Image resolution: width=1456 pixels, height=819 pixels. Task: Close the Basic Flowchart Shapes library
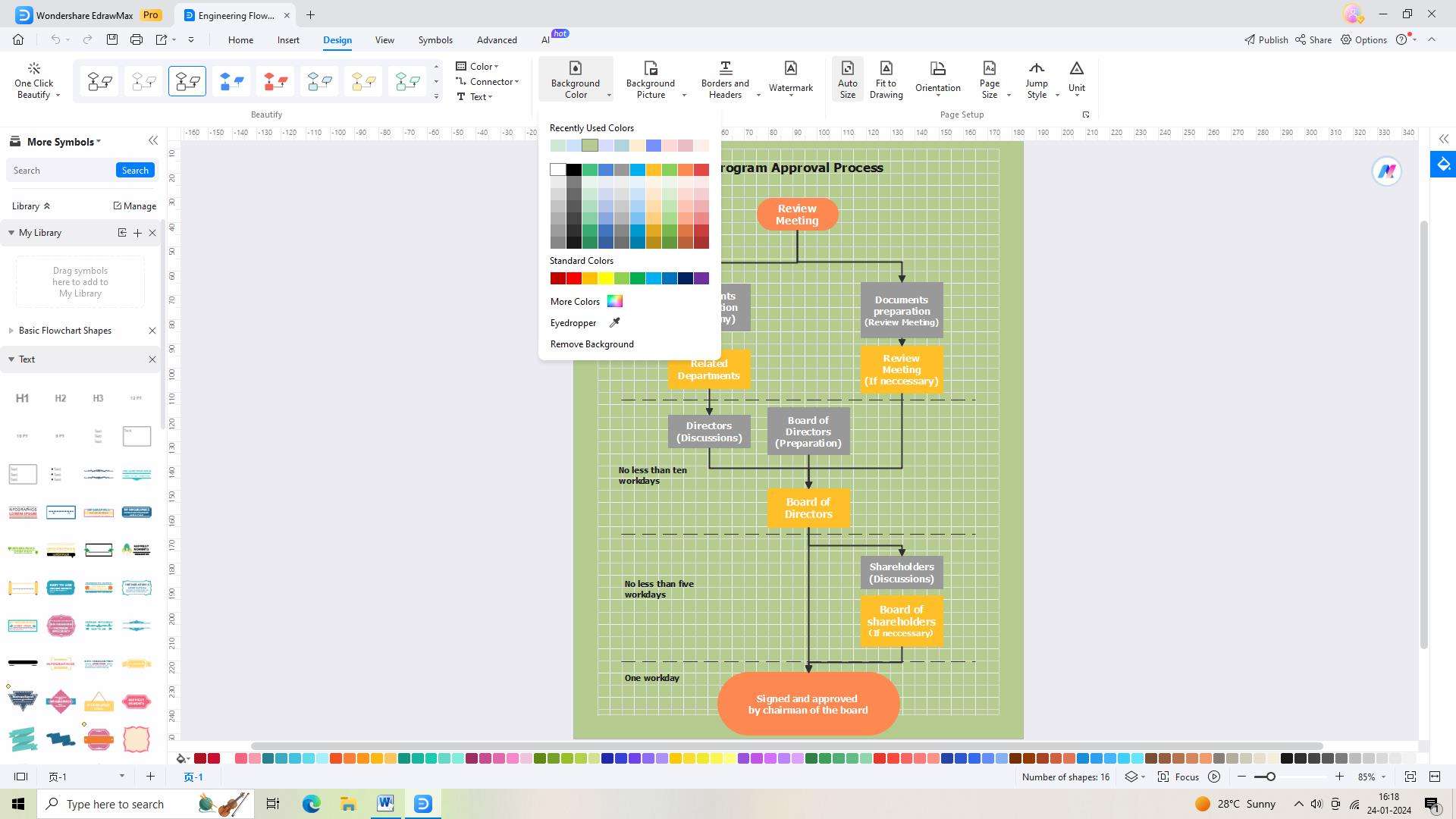152,331
